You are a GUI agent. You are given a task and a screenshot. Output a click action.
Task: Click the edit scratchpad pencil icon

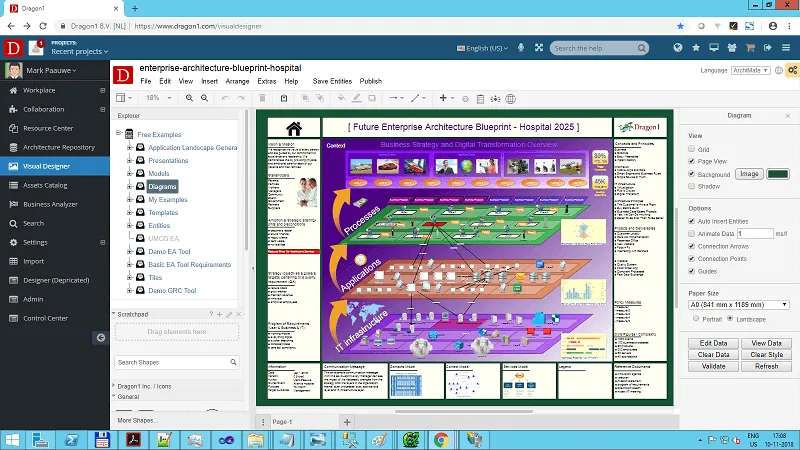(x=229, y=314)
